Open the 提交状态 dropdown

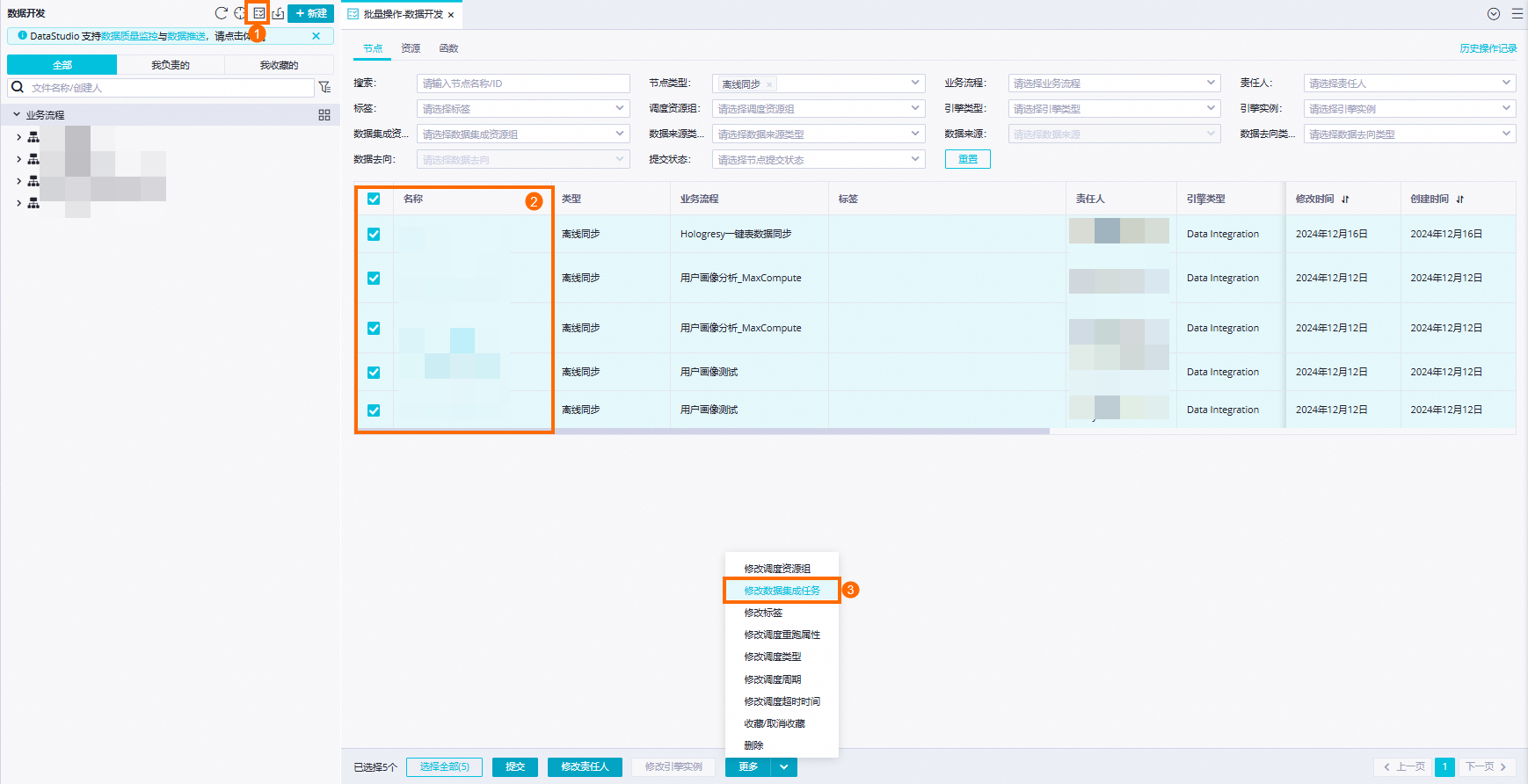tap(819, 160)
